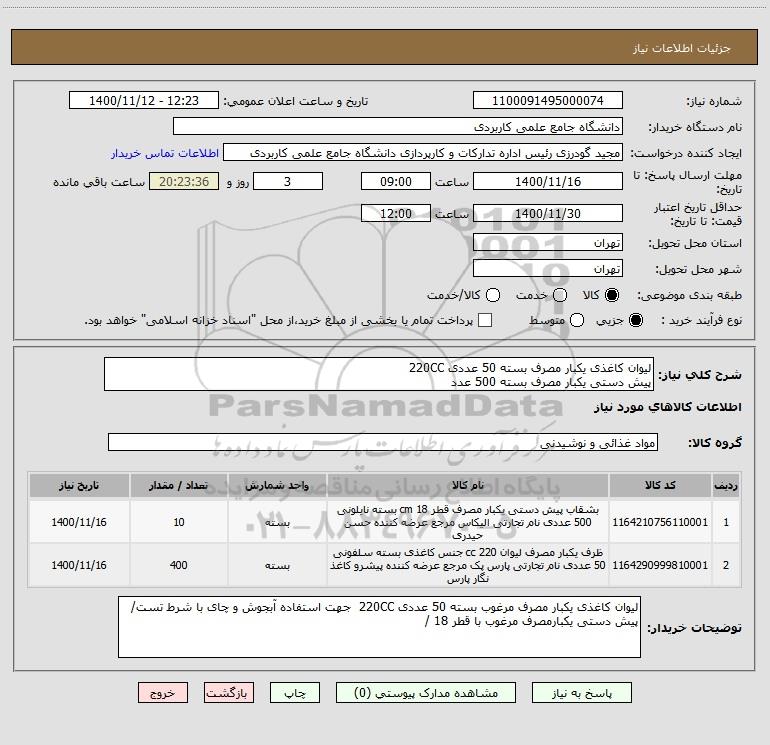
Task: Click the validity time 12:00 field
Action: click(396, 213)
